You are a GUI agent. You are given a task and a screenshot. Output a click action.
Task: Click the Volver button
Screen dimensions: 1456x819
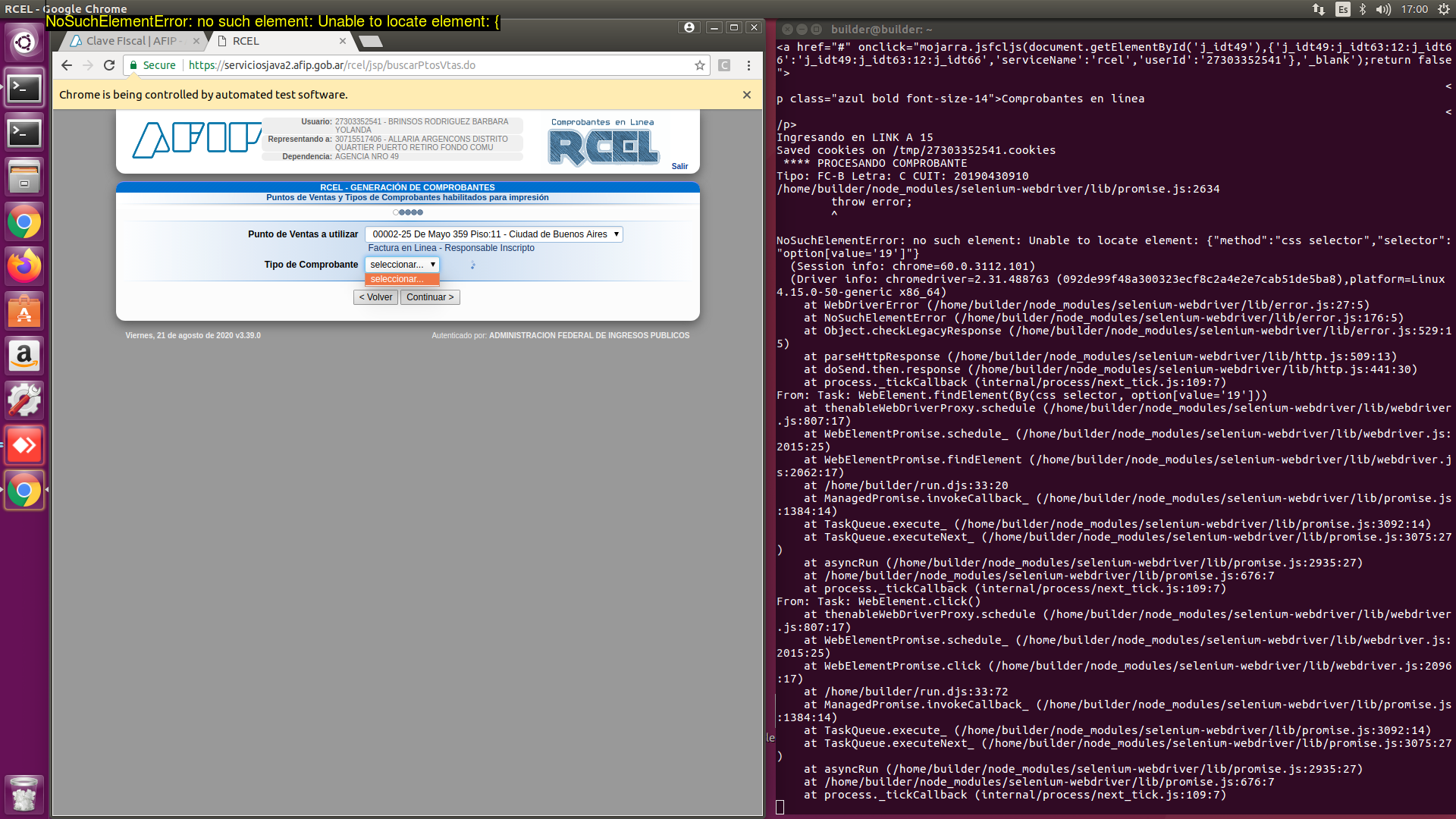click(375, 297)
